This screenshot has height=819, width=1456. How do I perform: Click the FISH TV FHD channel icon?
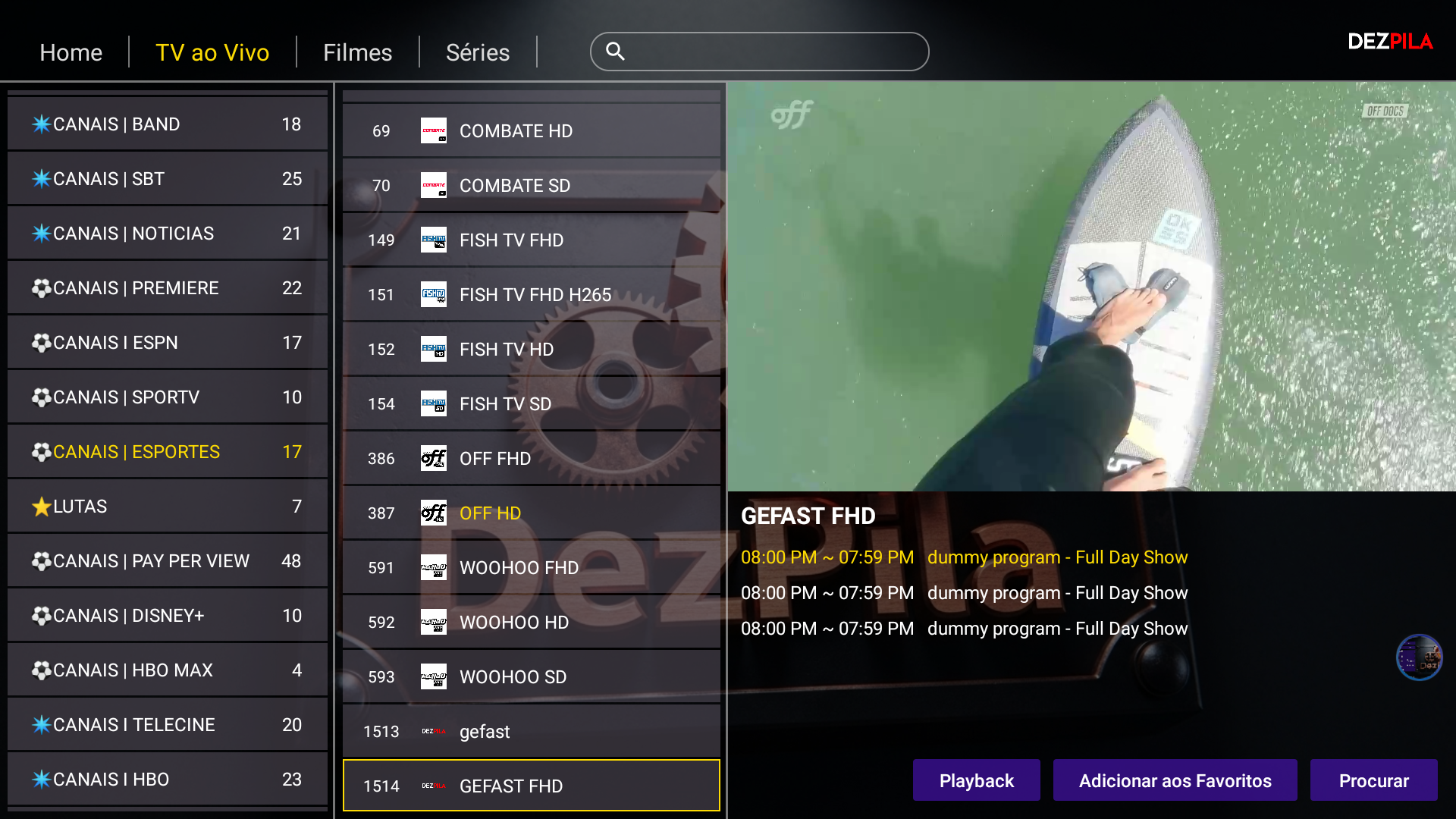click(x=433, y=240)
